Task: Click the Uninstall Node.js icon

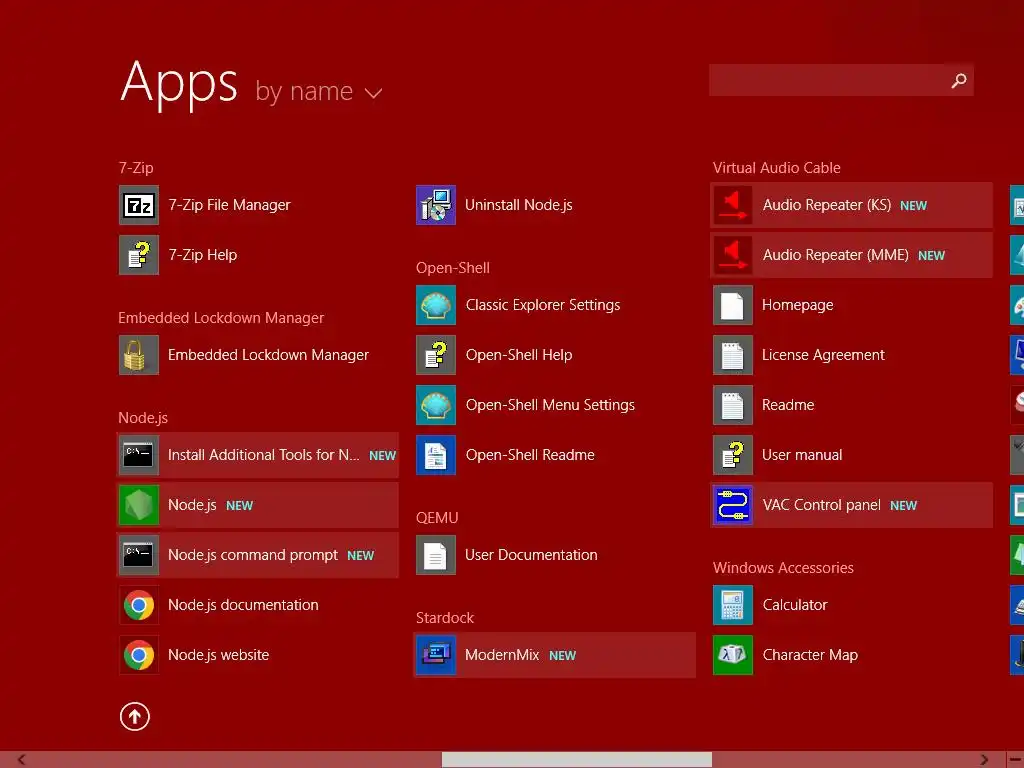Action: coord(436,205)
